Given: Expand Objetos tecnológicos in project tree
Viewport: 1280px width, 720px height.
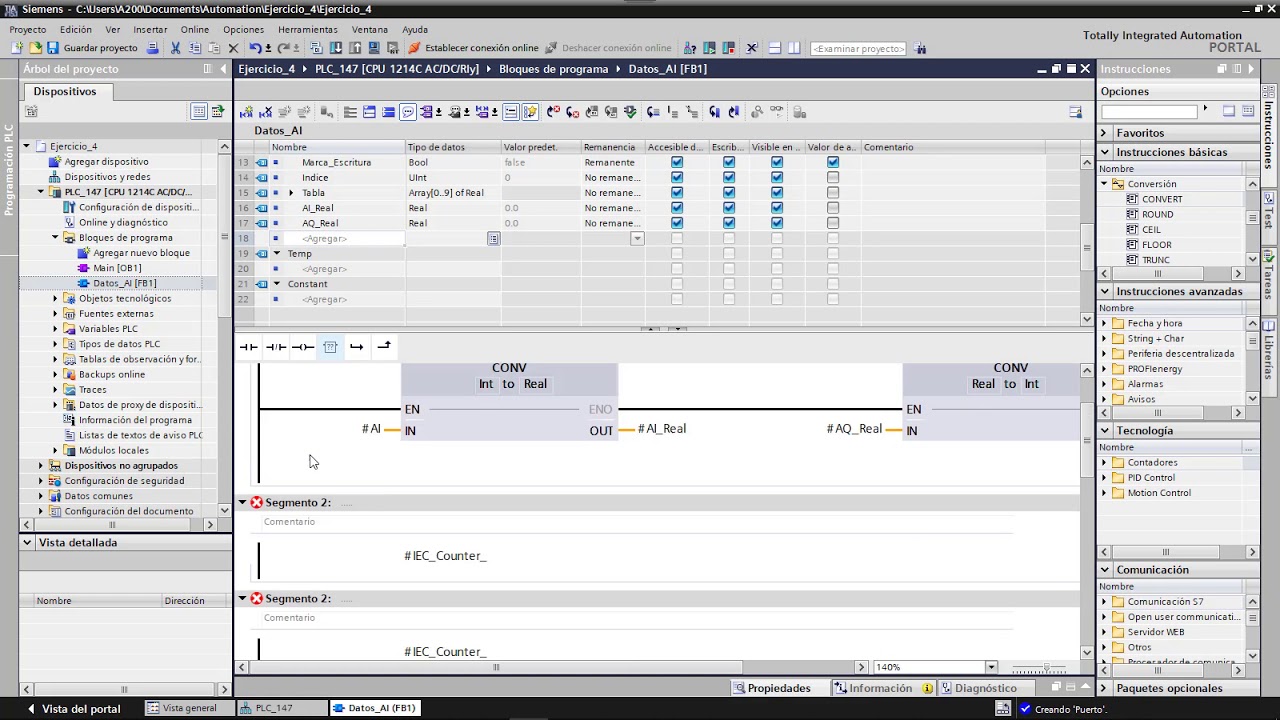Looking at the screenshot, I should (55, 298).
